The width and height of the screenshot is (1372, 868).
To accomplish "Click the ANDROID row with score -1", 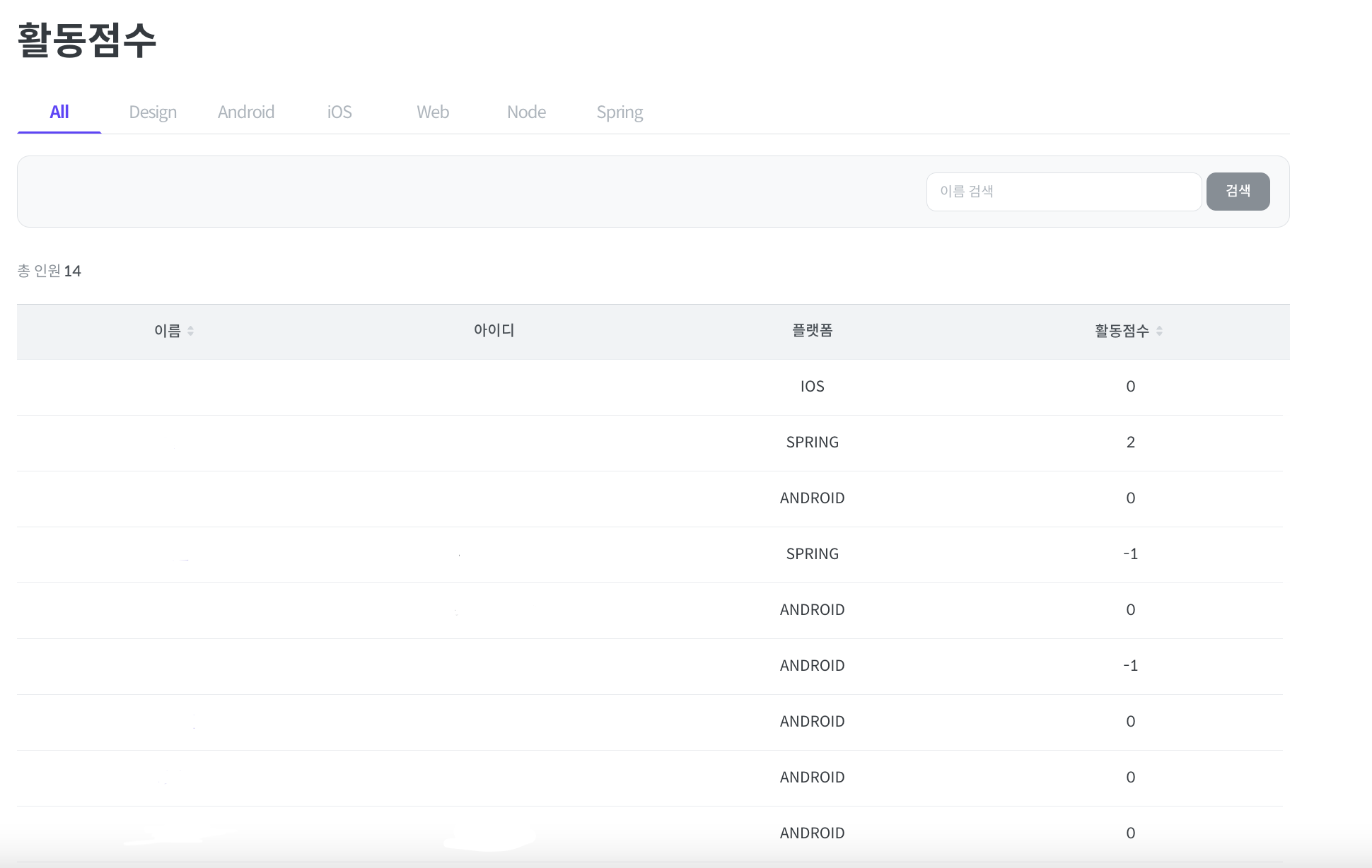I will pos(812,666).
